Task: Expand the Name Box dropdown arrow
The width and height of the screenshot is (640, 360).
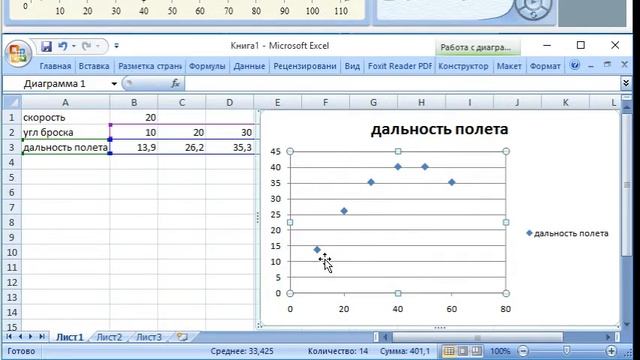Action: point(114,84)
